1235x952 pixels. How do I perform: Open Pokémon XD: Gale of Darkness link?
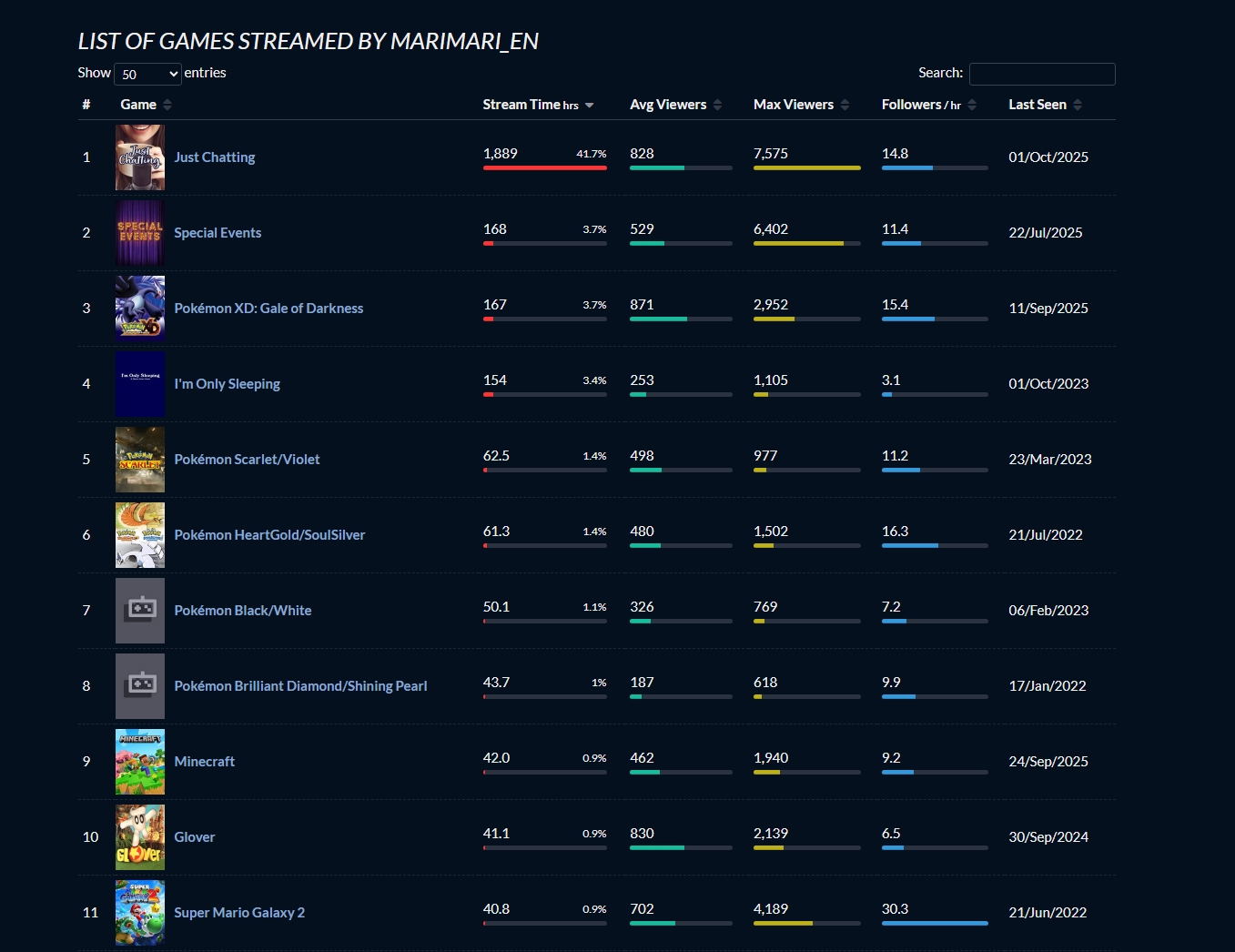pos(268,309)
